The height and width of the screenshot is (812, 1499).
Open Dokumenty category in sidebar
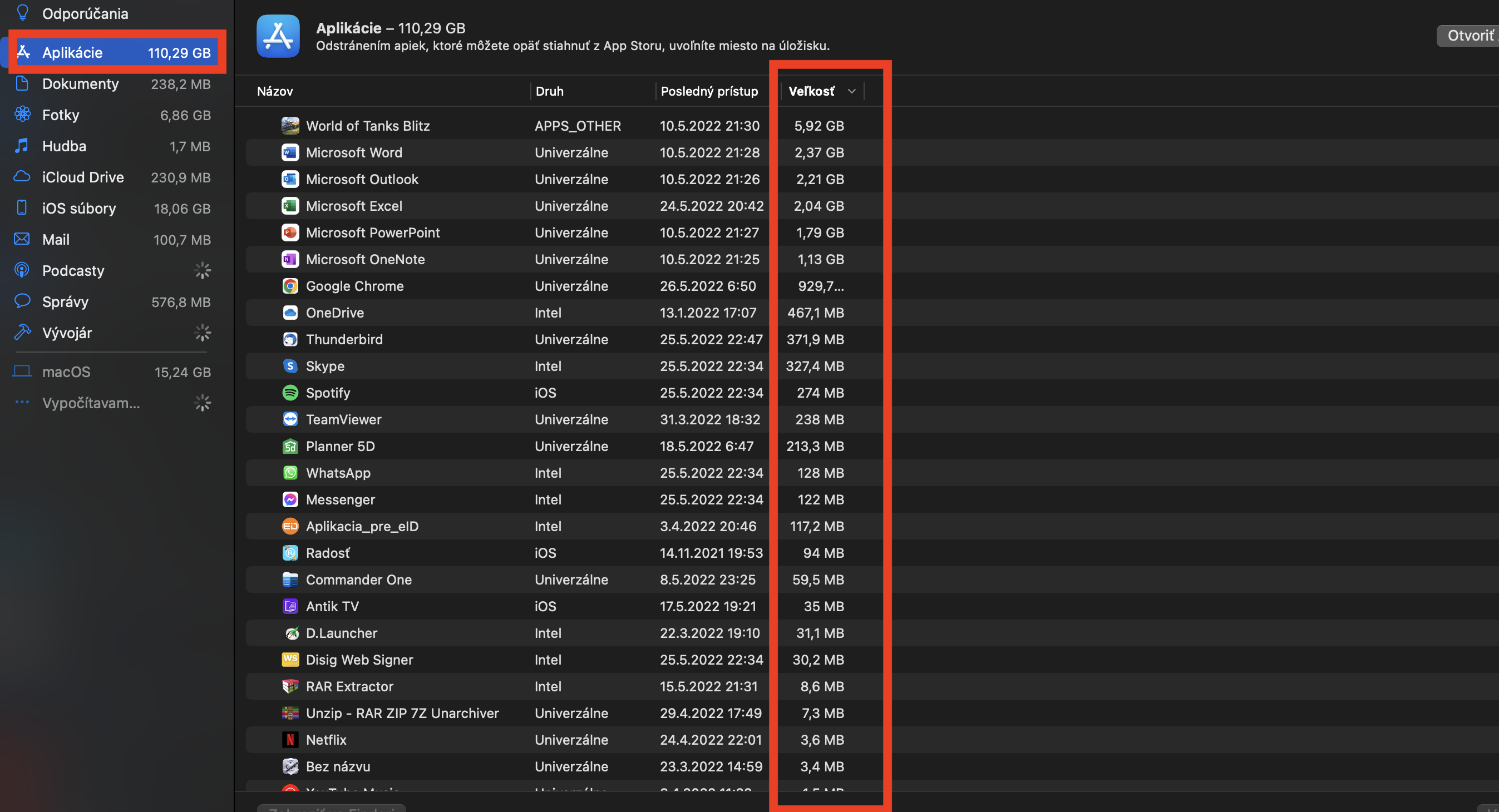[80, 85]
